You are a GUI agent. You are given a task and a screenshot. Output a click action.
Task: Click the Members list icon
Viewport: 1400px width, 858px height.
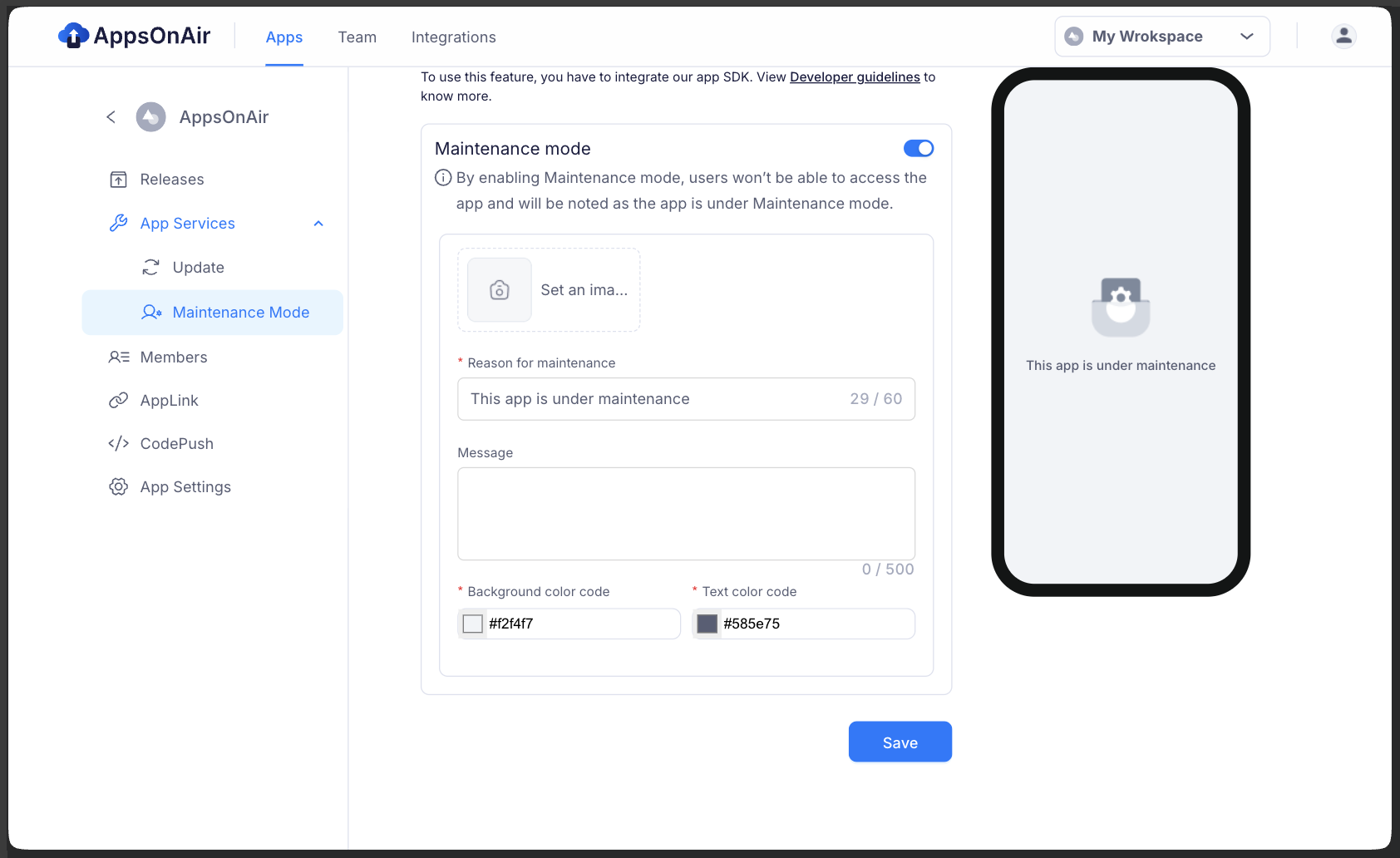coord(119,357)
